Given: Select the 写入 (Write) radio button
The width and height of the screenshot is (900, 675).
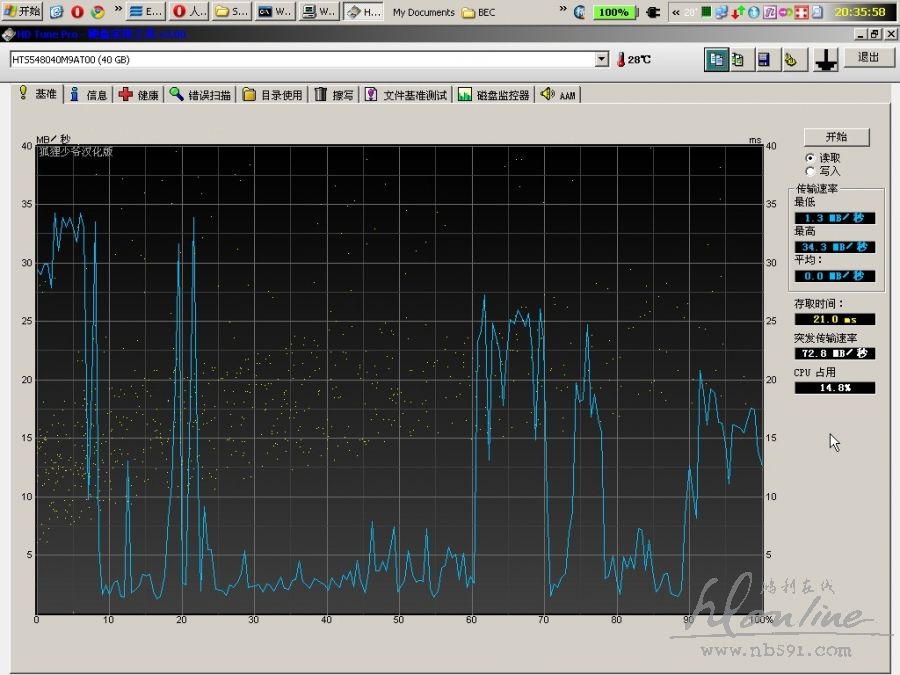Looking at the screenshot, I should click(x=810, y=171).
